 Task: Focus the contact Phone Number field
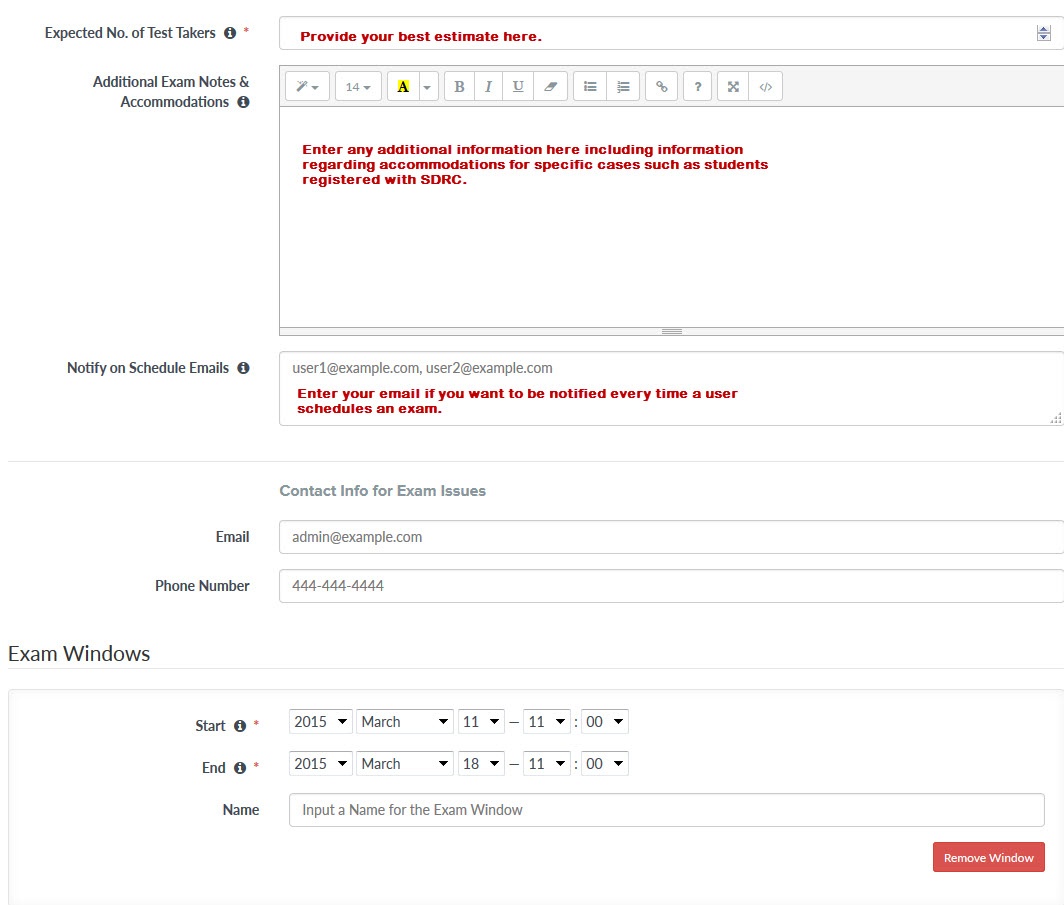[x=670, y=586]
